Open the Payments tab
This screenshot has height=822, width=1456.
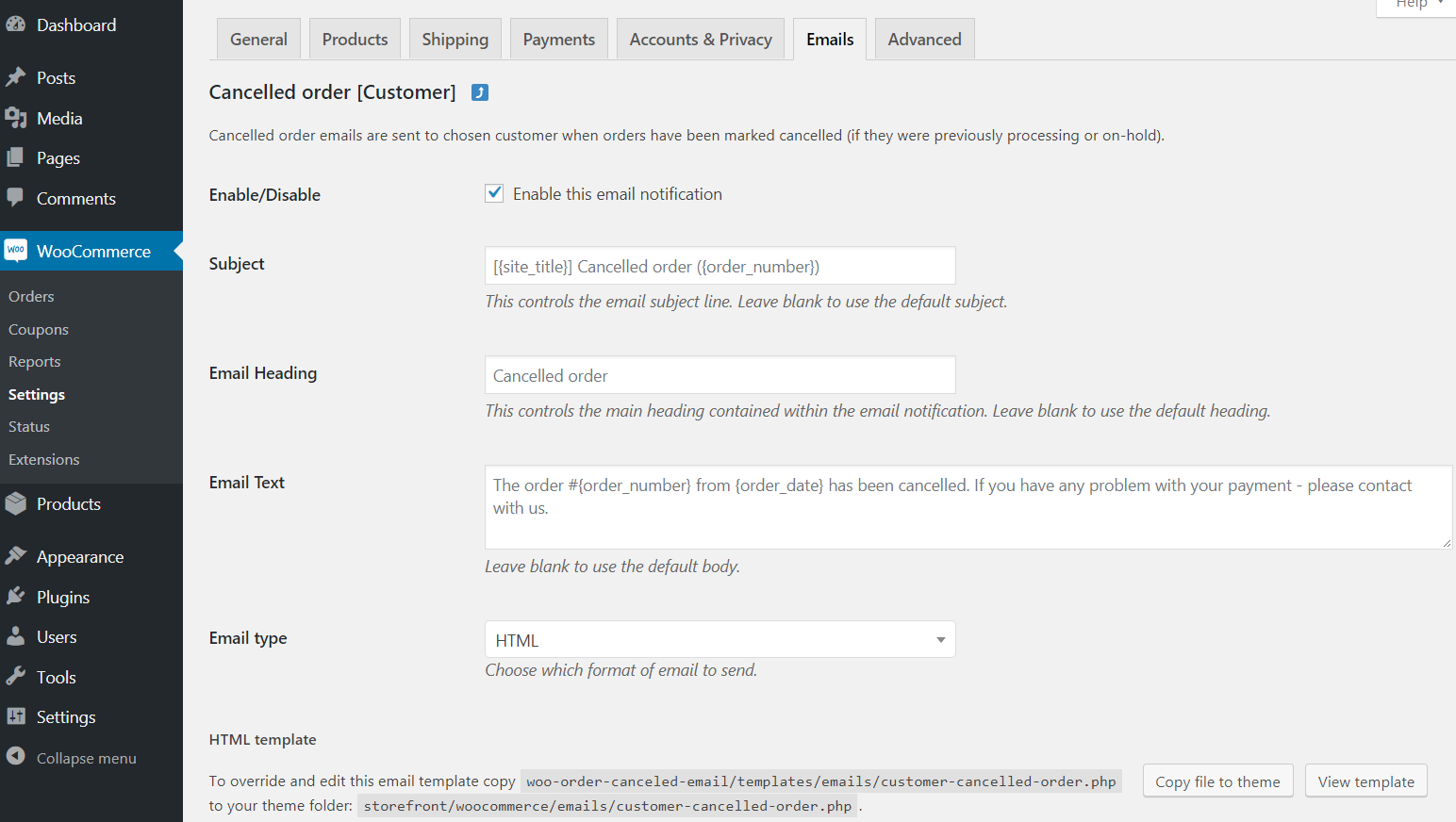coord(559,40)
